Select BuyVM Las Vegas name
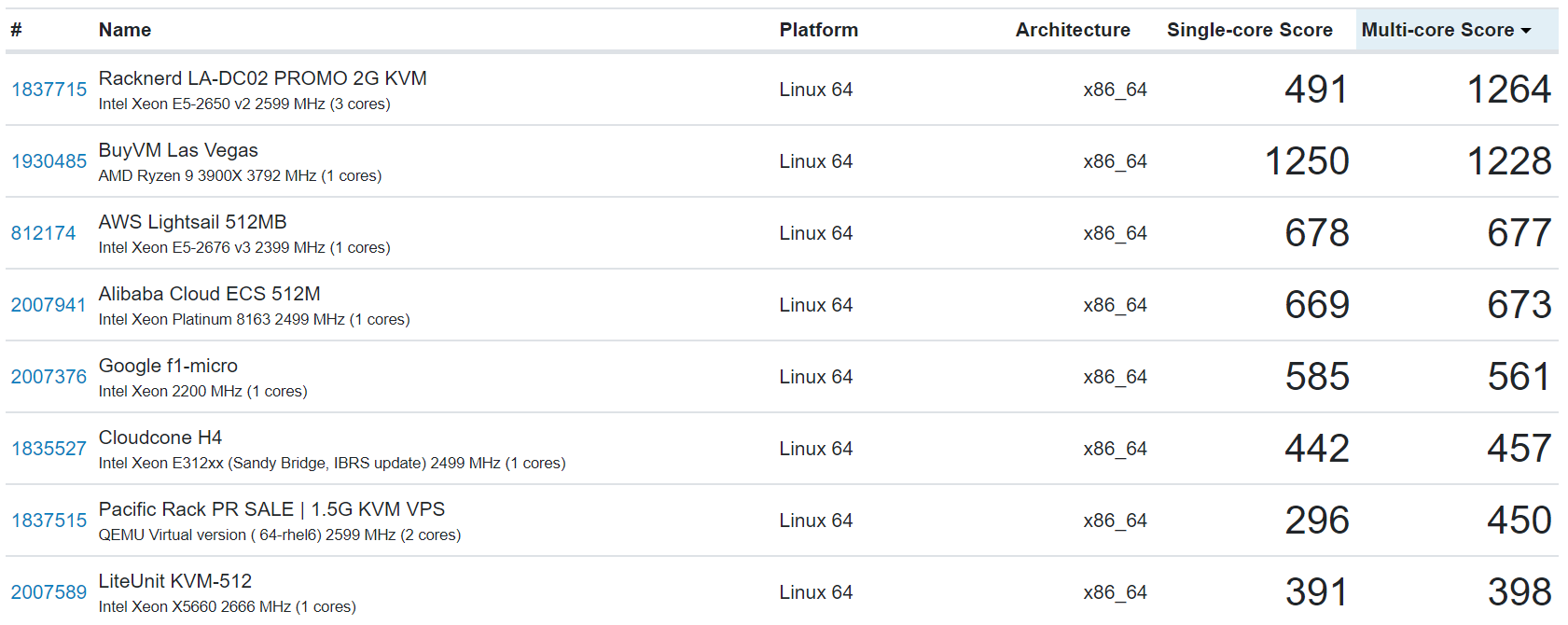This screenshot has height=625, width=1568. click(178, 150)
